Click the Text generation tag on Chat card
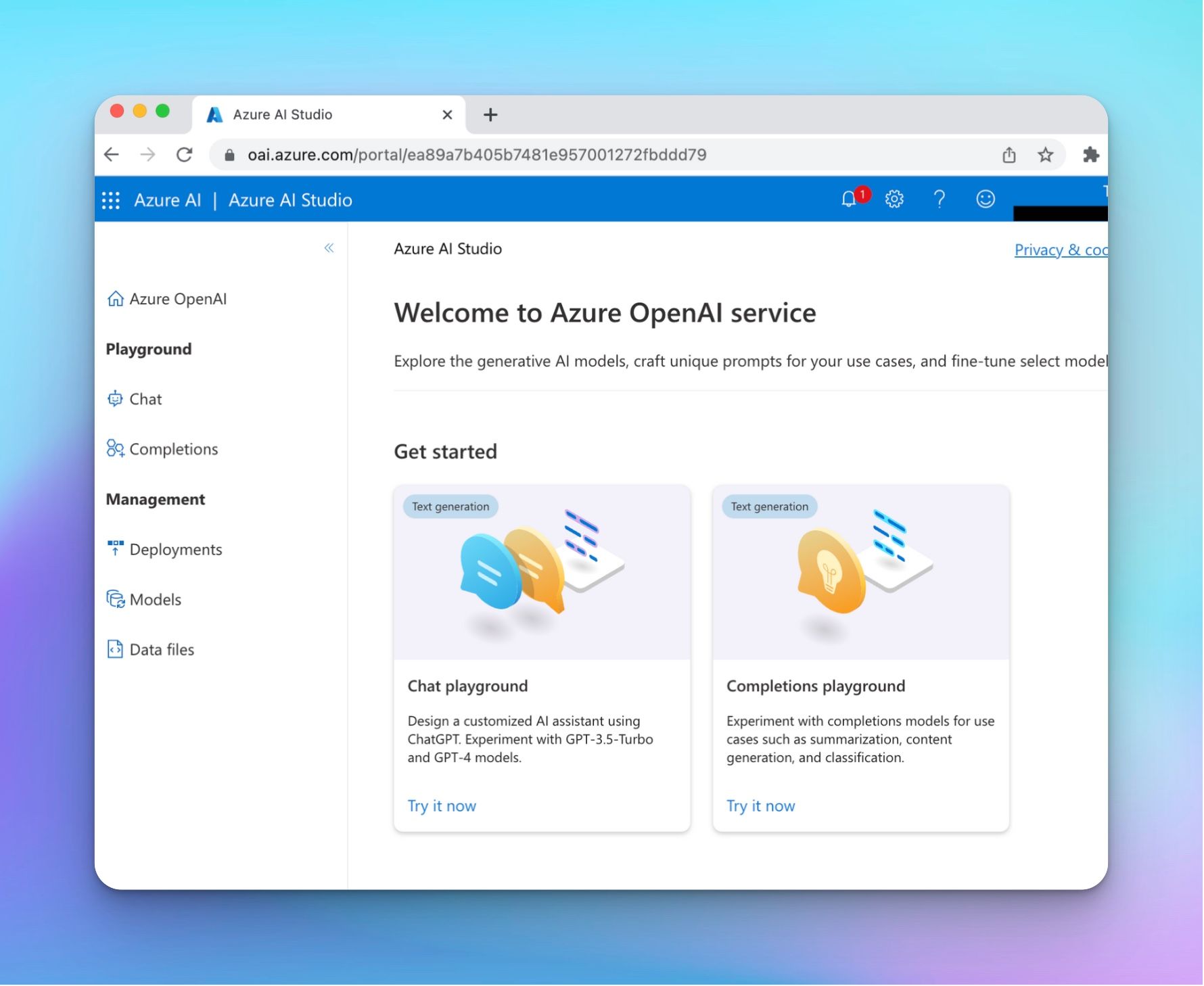 click(450, 507)
